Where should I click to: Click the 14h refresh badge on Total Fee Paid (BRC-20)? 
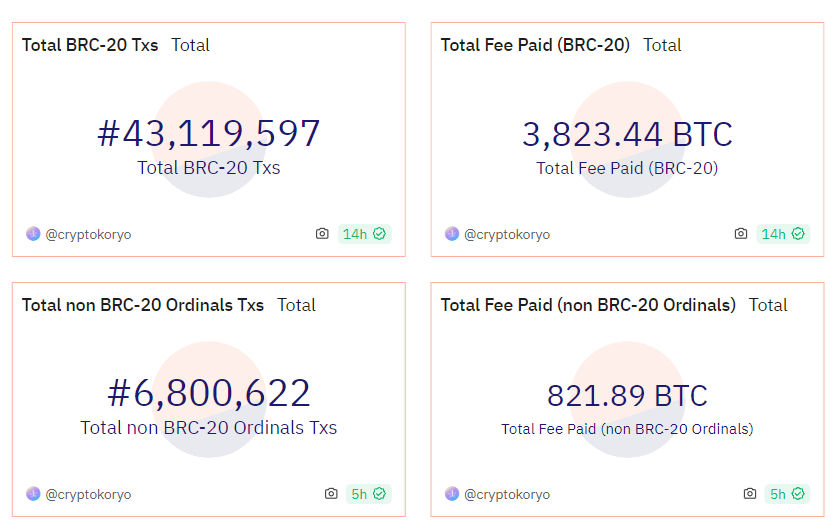[x=783, y=234]
